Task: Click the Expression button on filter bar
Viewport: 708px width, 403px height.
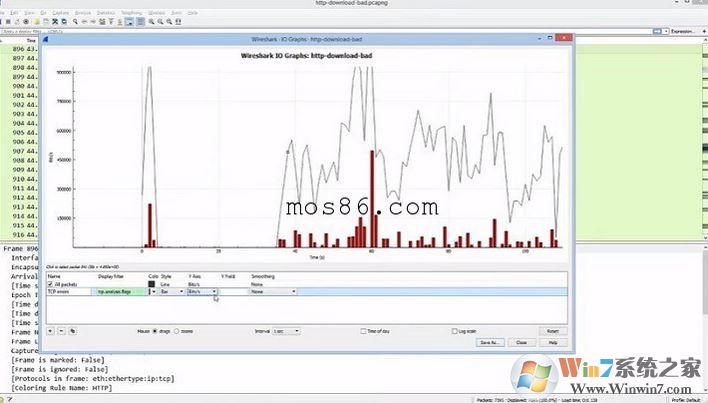Action: (x=682, y=31)
